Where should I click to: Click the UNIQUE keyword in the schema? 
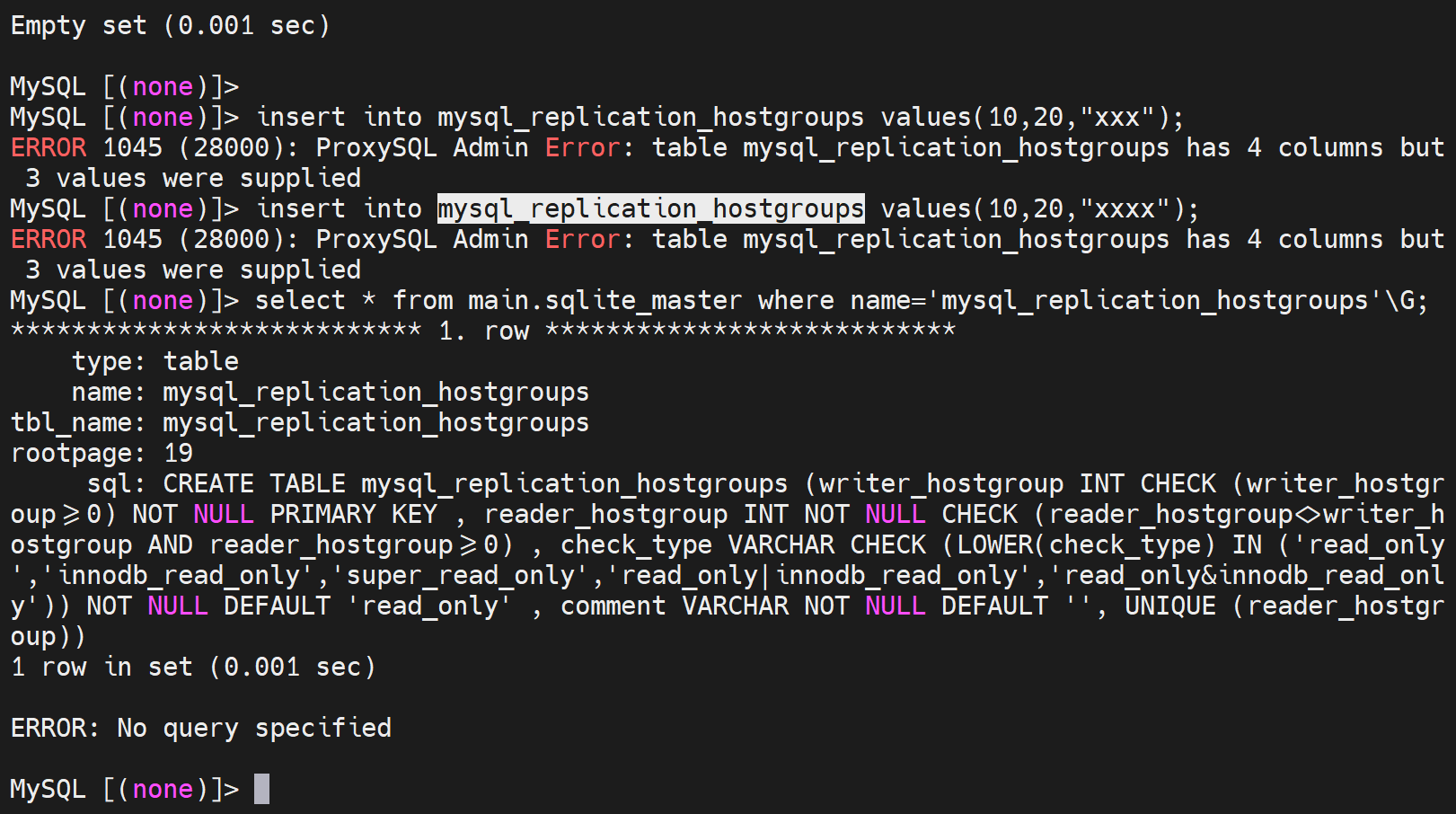(1169, 606)
